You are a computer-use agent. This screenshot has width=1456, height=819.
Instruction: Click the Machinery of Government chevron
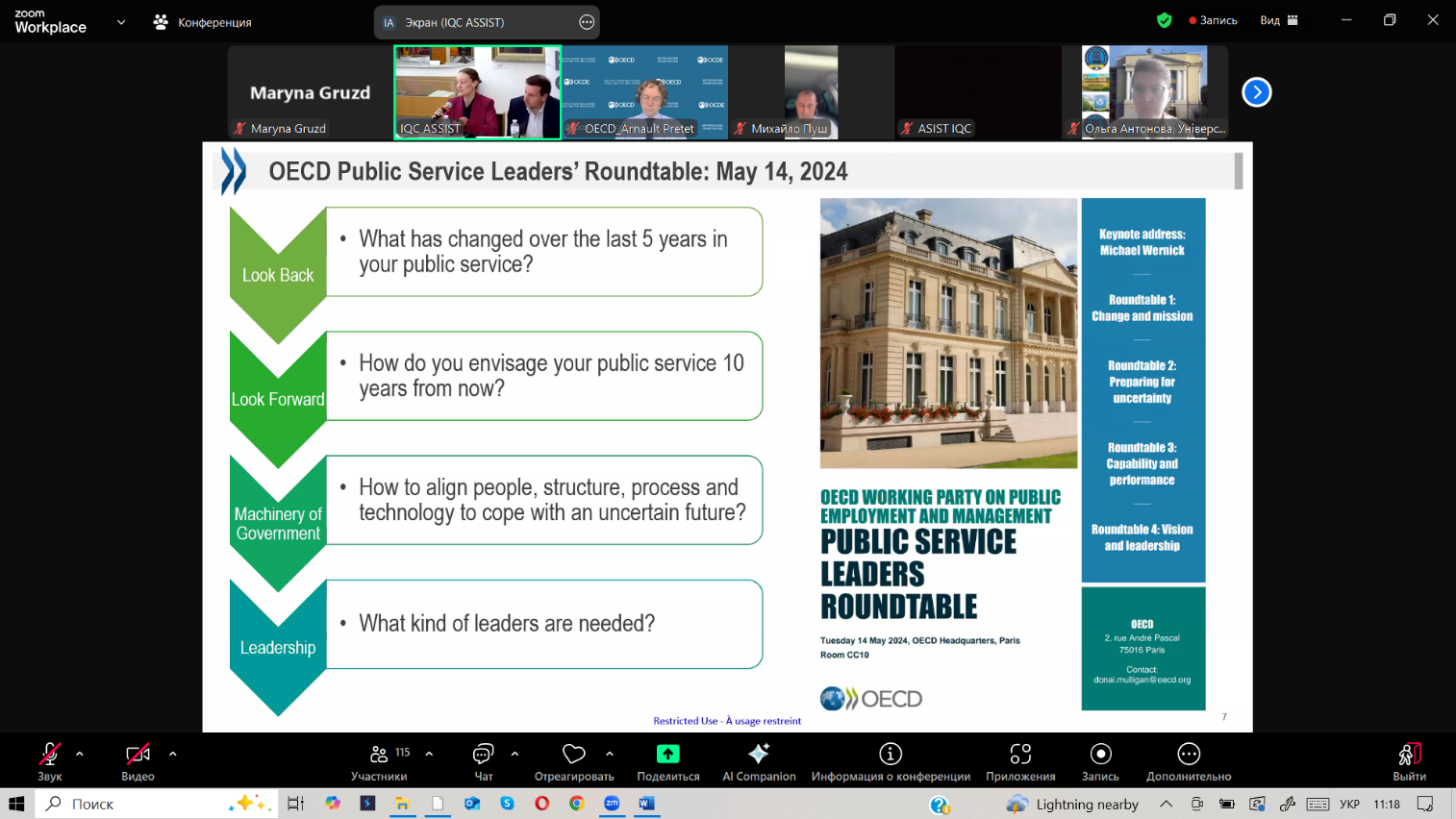[278, 523]
